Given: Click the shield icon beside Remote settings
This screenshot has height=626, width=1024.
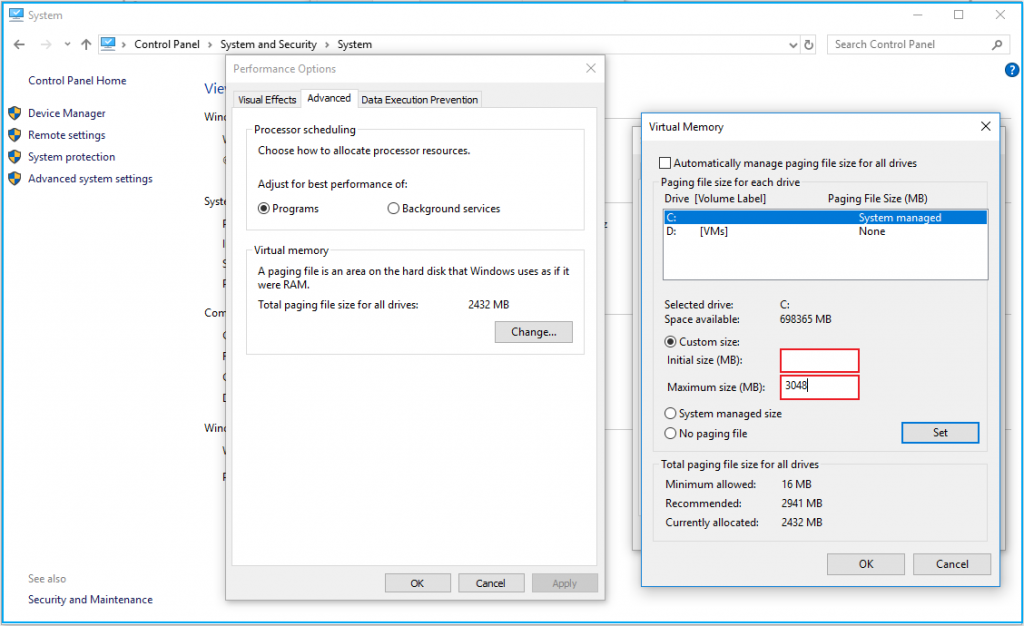Looking at the screenshot, I should (x=14, y=135).
